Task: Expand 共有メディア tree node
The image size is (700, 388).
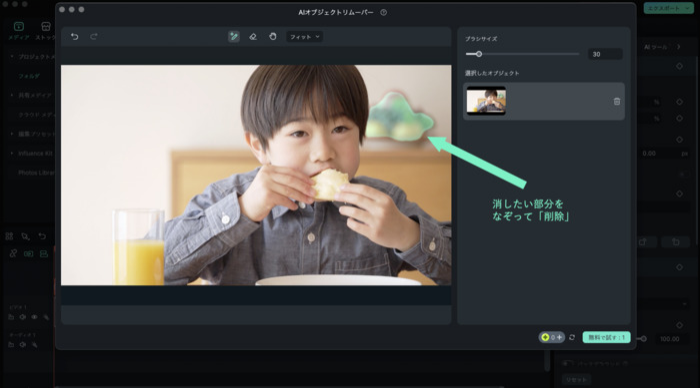Action: click(12, 95)
